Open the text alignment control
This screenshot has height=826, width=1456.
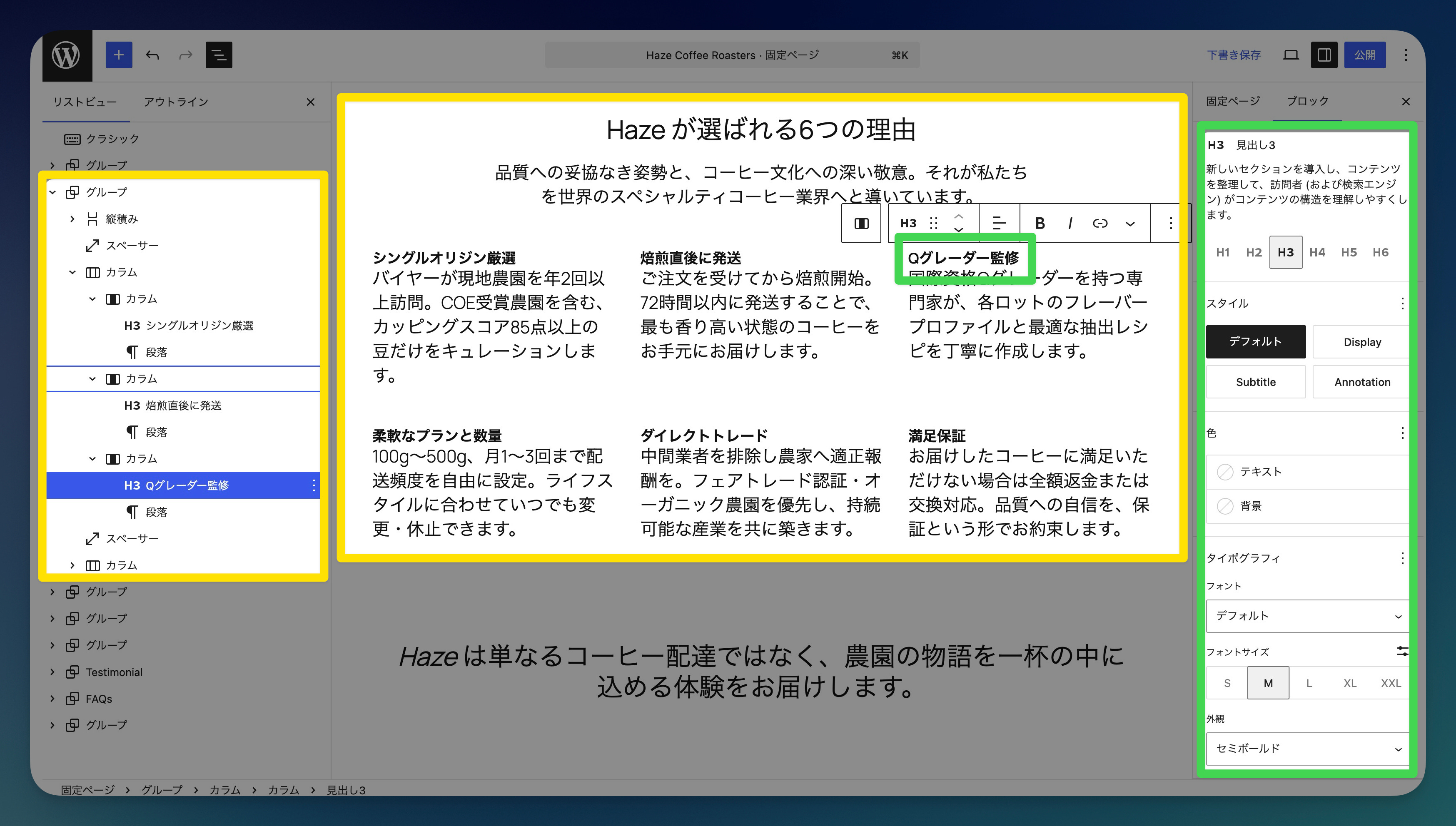coord(999,223)
